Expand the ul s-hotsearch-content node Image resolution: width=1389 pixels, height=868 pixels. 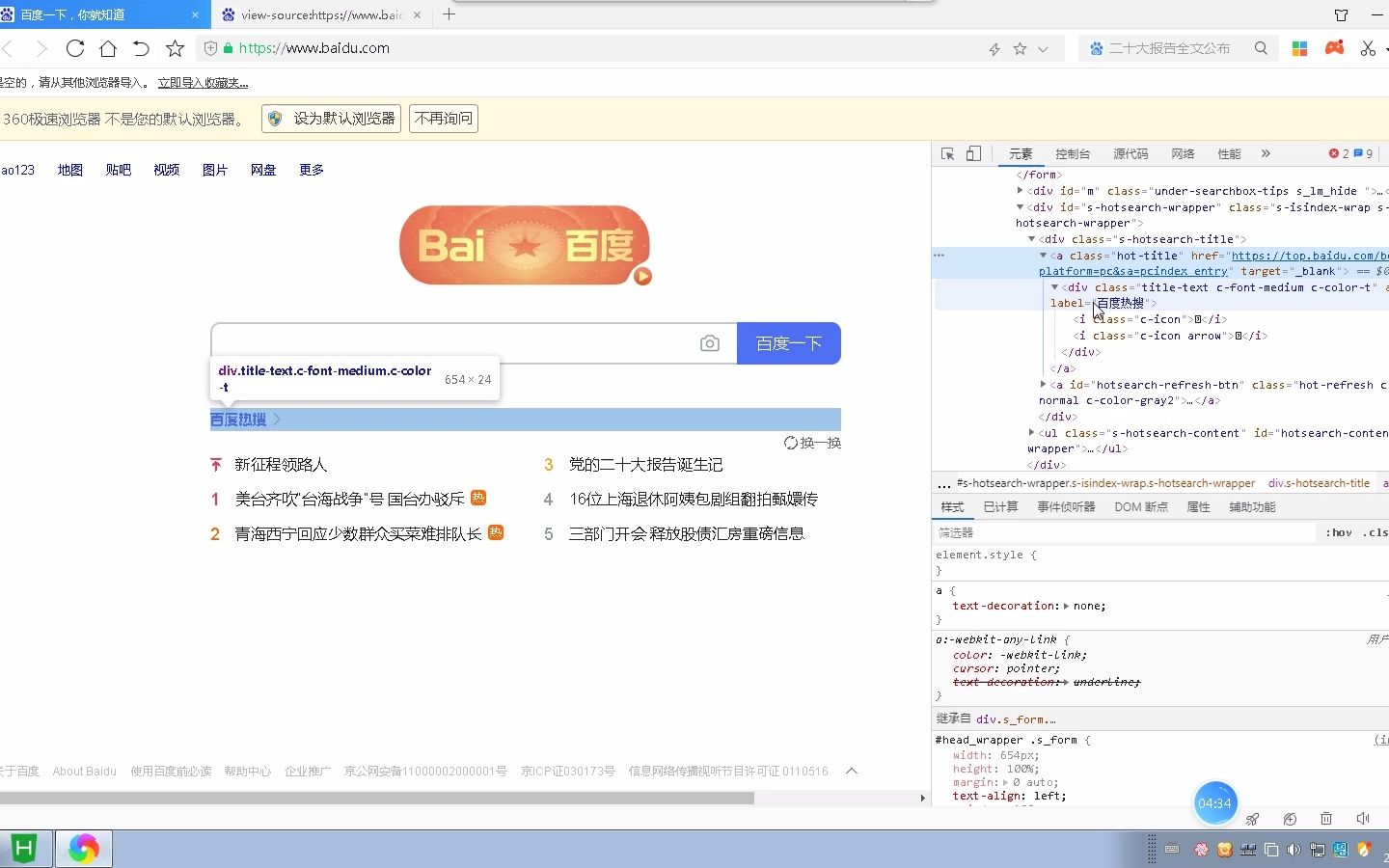[x=1031, y=433]
